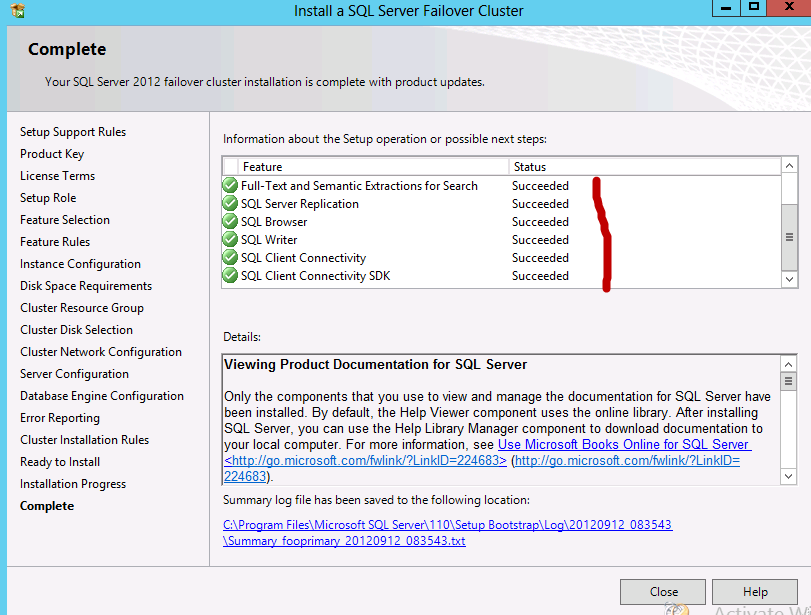This screenshot has height=615, width=811.
Task: Open Help
Action: click(x=754, y=591)
